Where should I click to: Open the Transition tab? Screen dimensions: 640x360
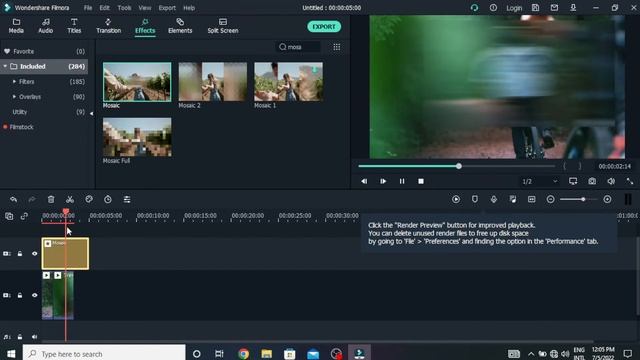[108, 26]
